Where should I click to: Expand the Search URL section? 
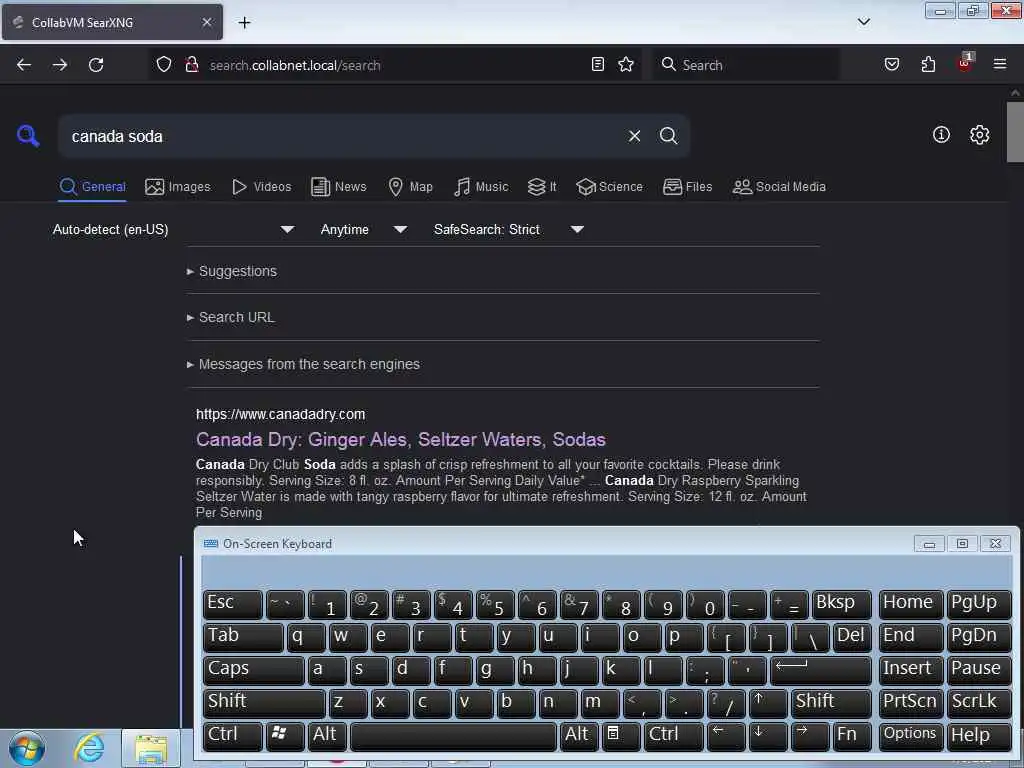(x=231, y=317)
